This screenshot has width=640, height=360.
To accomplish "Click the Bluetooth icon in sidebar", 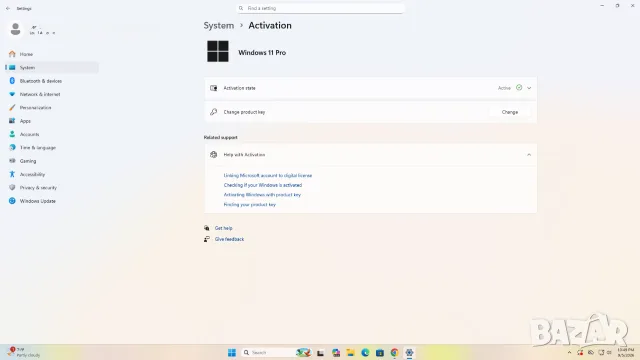I will 12,81.
